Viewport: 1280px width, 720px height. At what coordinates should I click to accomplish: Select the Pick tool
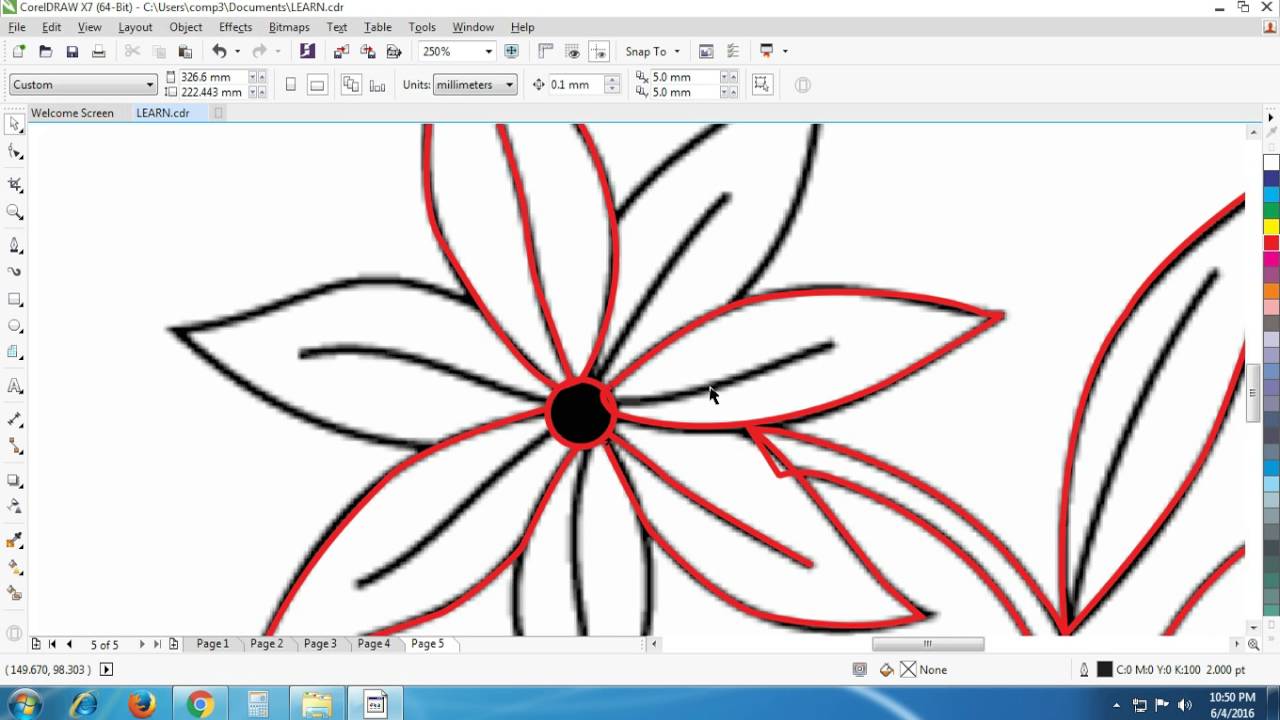14,124
